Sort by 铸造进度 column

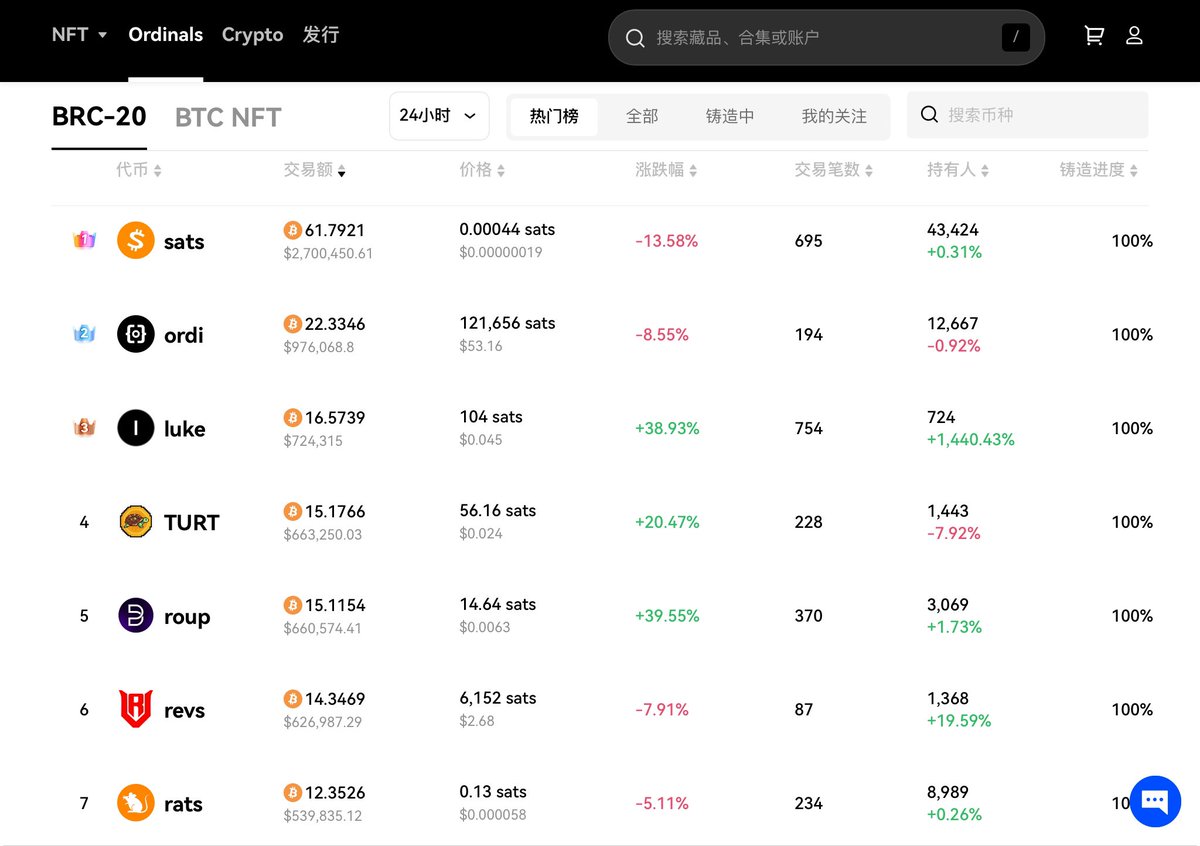point(1099,170)
